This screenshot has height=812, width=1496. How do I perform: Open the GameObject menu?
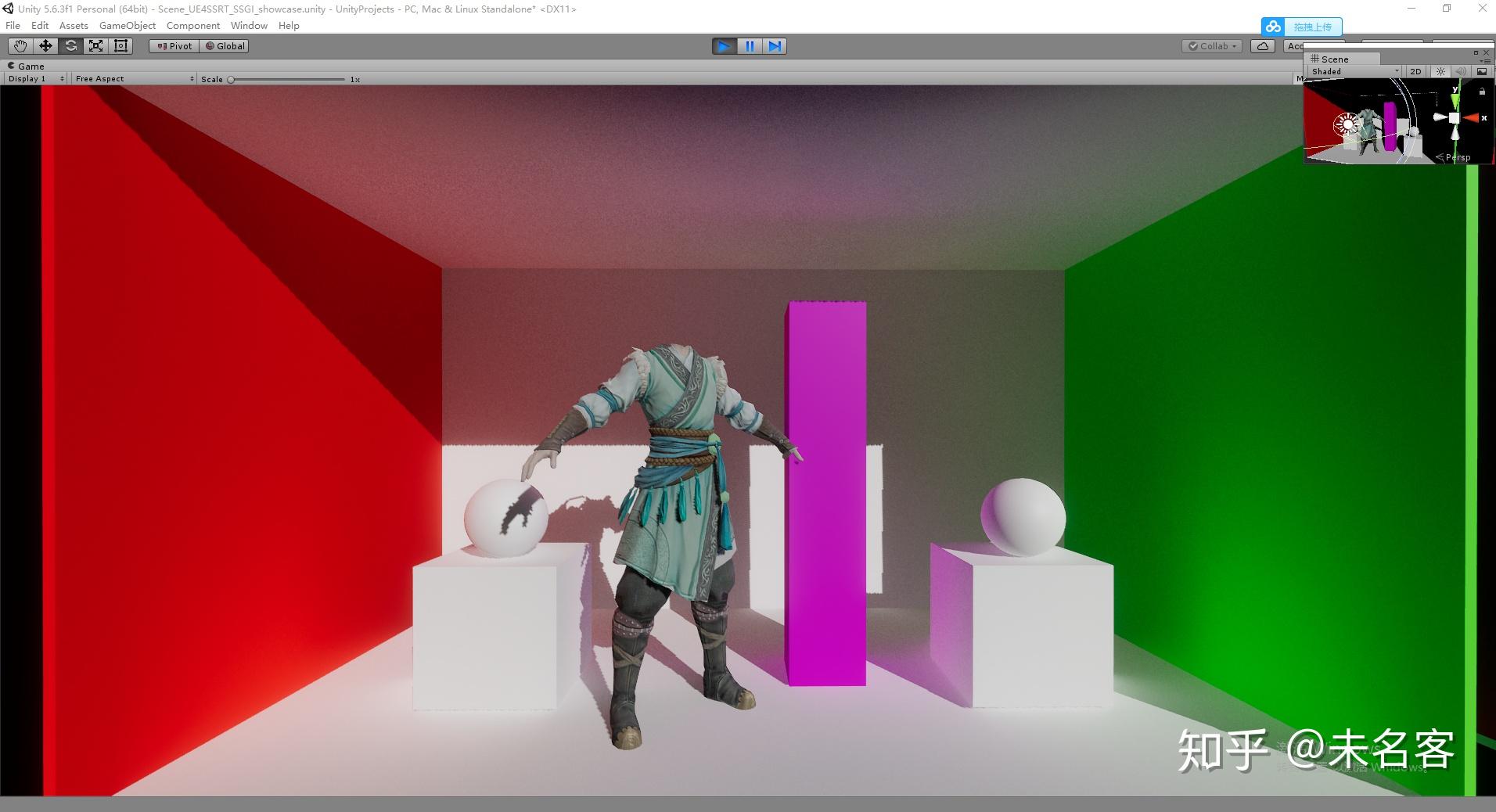[x=127, y=26]
